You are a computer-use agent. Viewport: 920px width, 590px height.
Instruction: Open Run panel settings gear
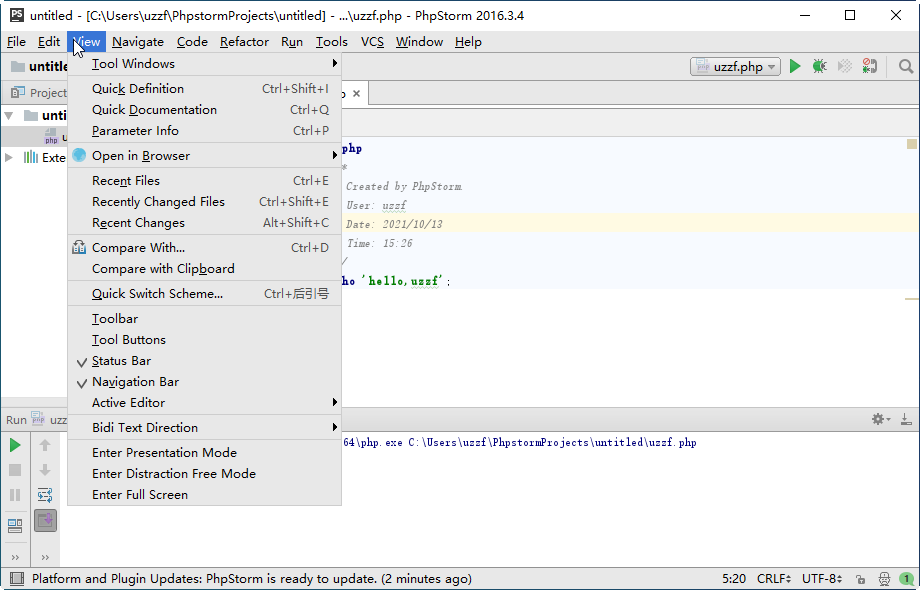[x=880, y=419]
